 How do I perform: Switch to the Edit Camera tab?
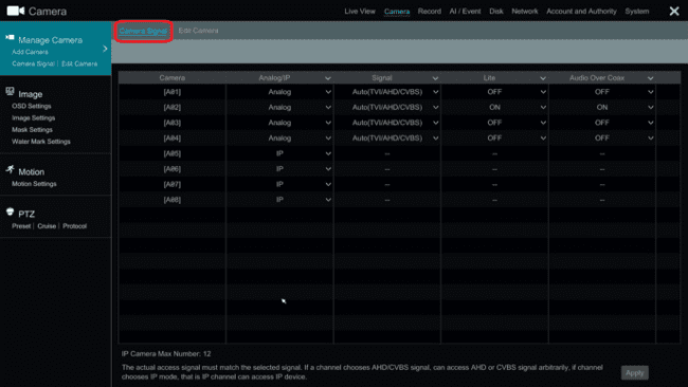tap(198, 31)
